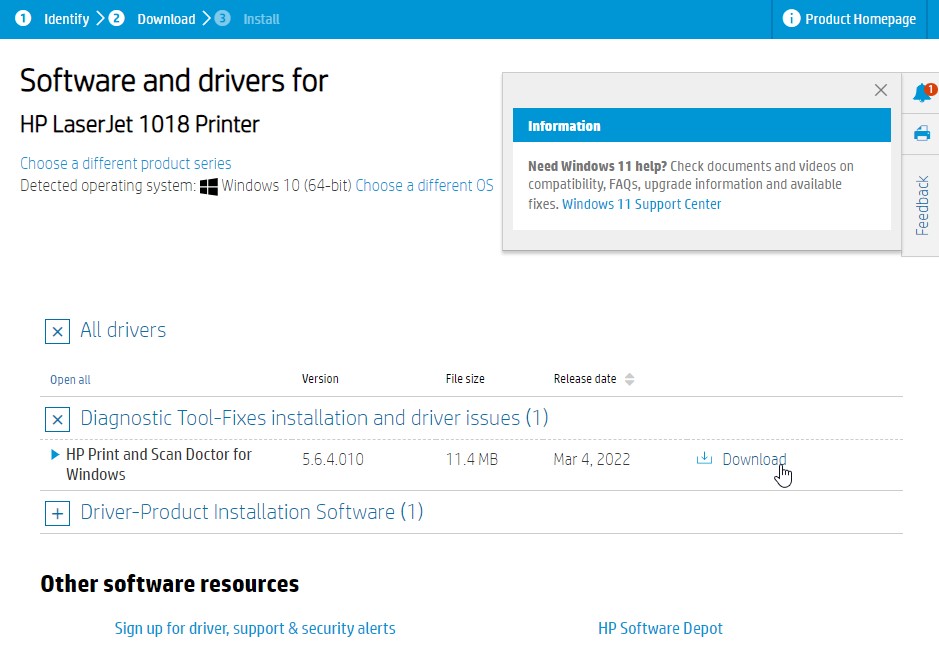Open Windows 11 Support Center link
This screenshot has height=670, width=939.
(641, 204)
